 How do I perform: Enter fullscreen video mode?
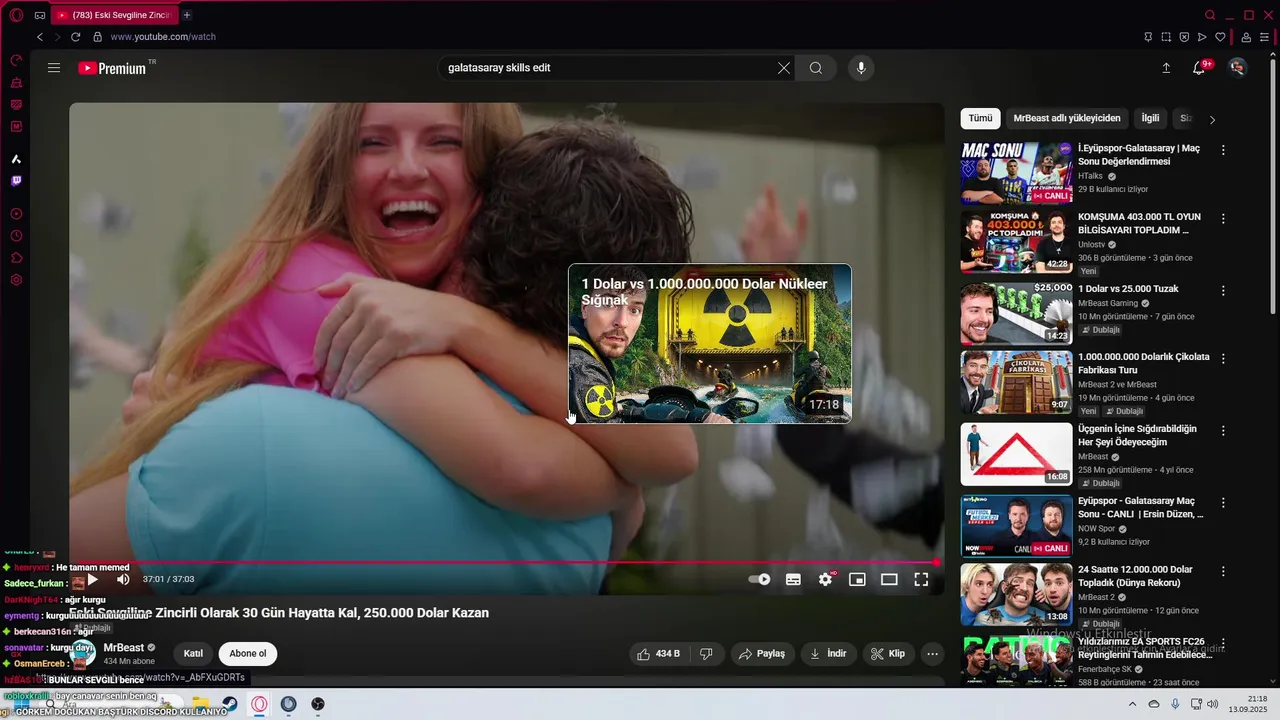(x=921, y=579)
